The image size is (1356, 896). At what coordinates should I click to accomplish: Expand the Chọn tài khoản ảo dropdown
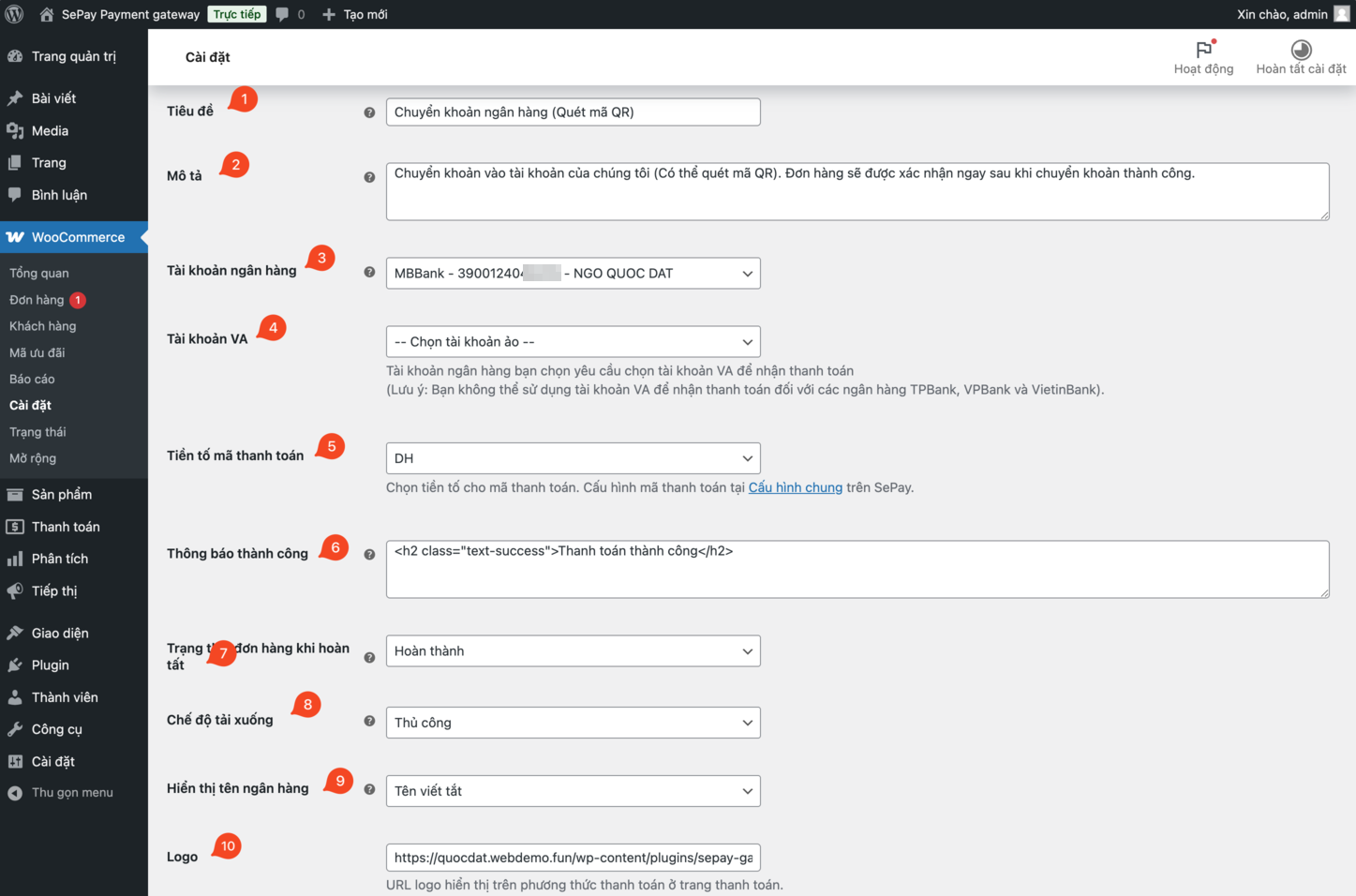(573, 342)
